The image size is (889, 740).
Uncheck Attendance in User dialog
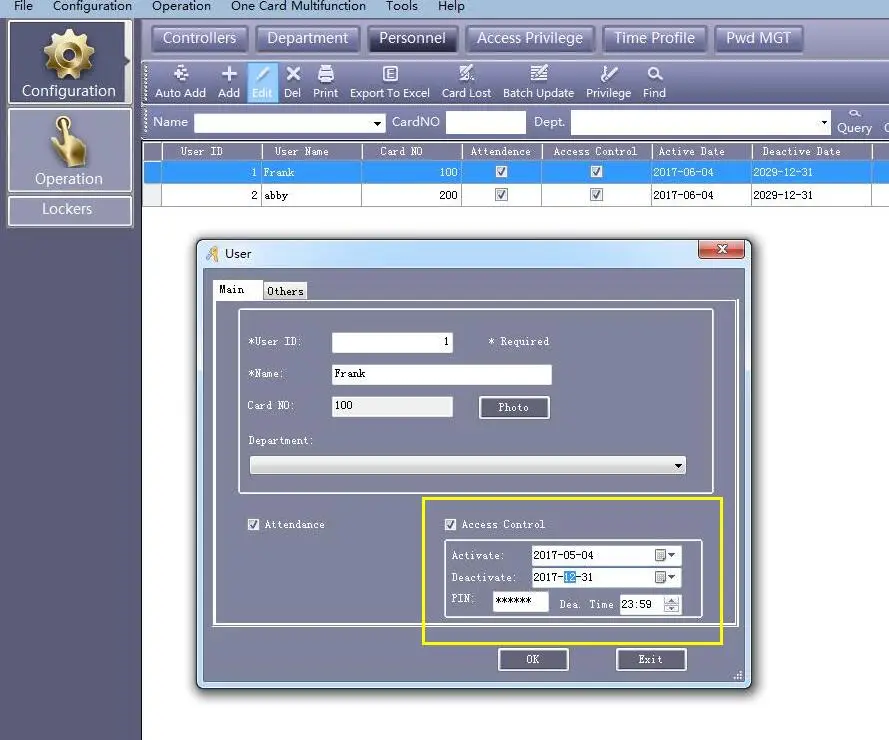tap(253, 525)
